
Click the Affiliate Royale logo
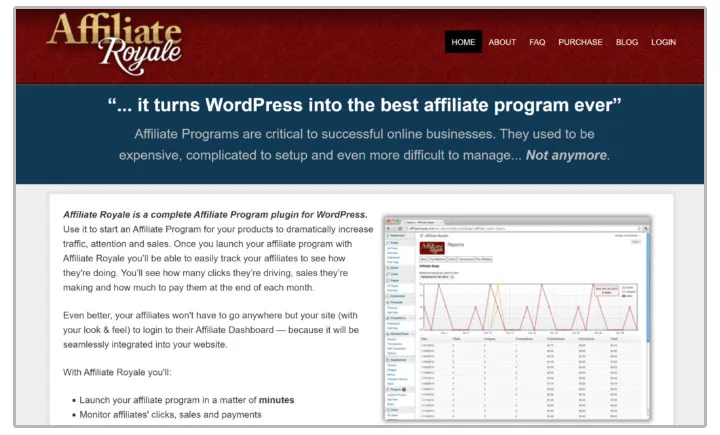(x=114, y=44)
